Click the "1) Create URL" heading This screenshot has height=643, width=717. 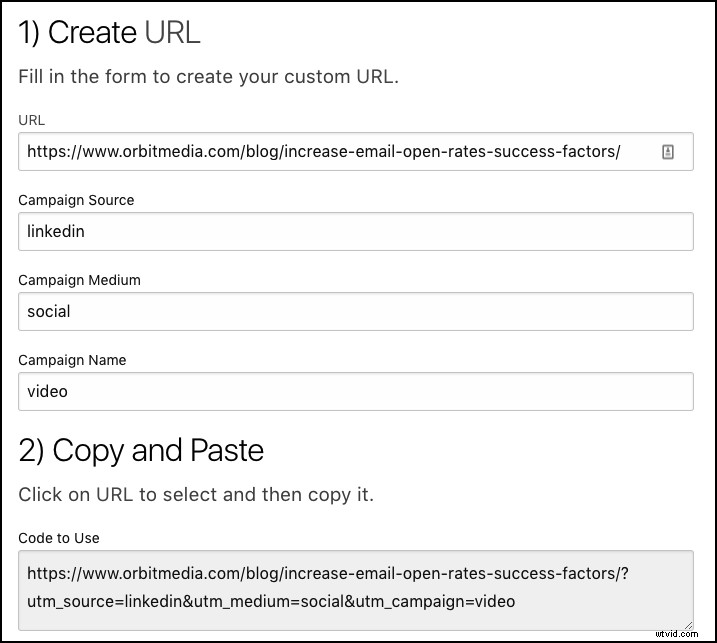click(x=109, y=33)
